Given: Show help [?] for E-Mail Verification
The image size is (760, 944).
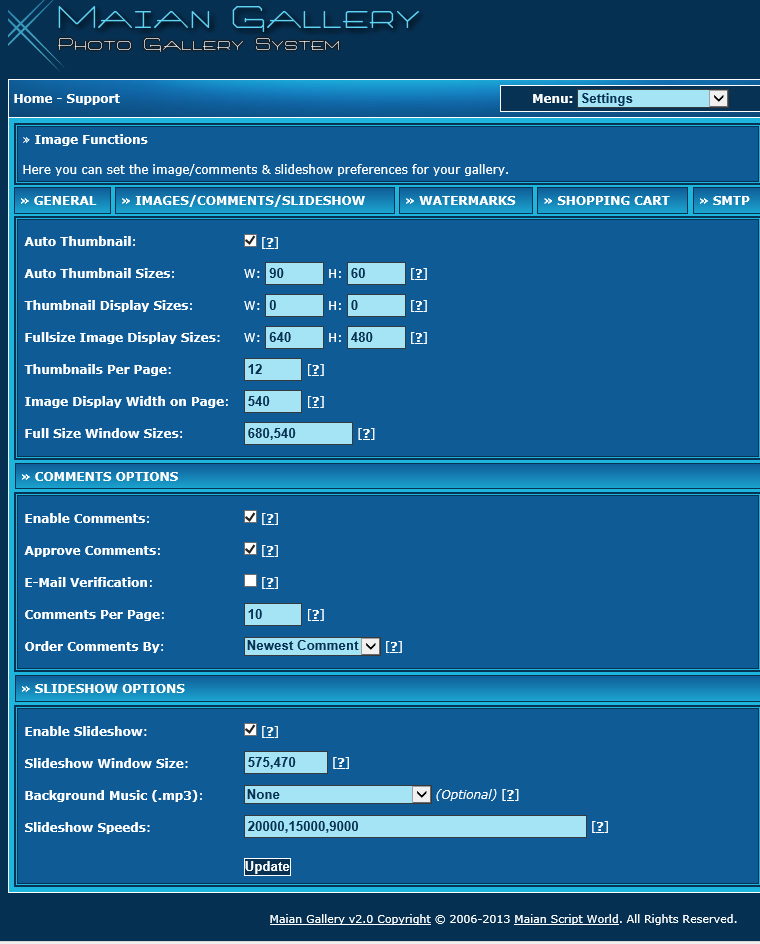Looking at the screenshot, I should (x=269, y=583).
